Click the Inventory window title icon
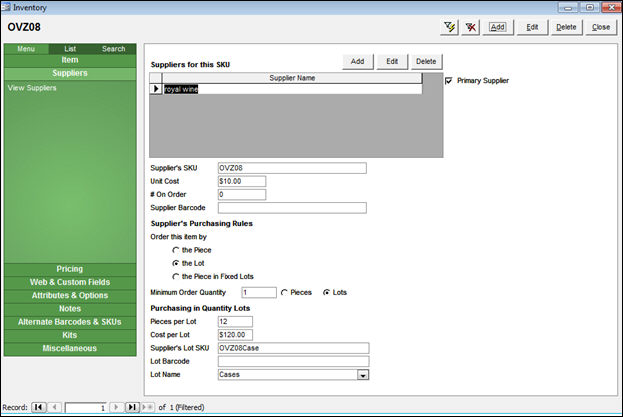The image size is (623, 417). click(6, 7)
